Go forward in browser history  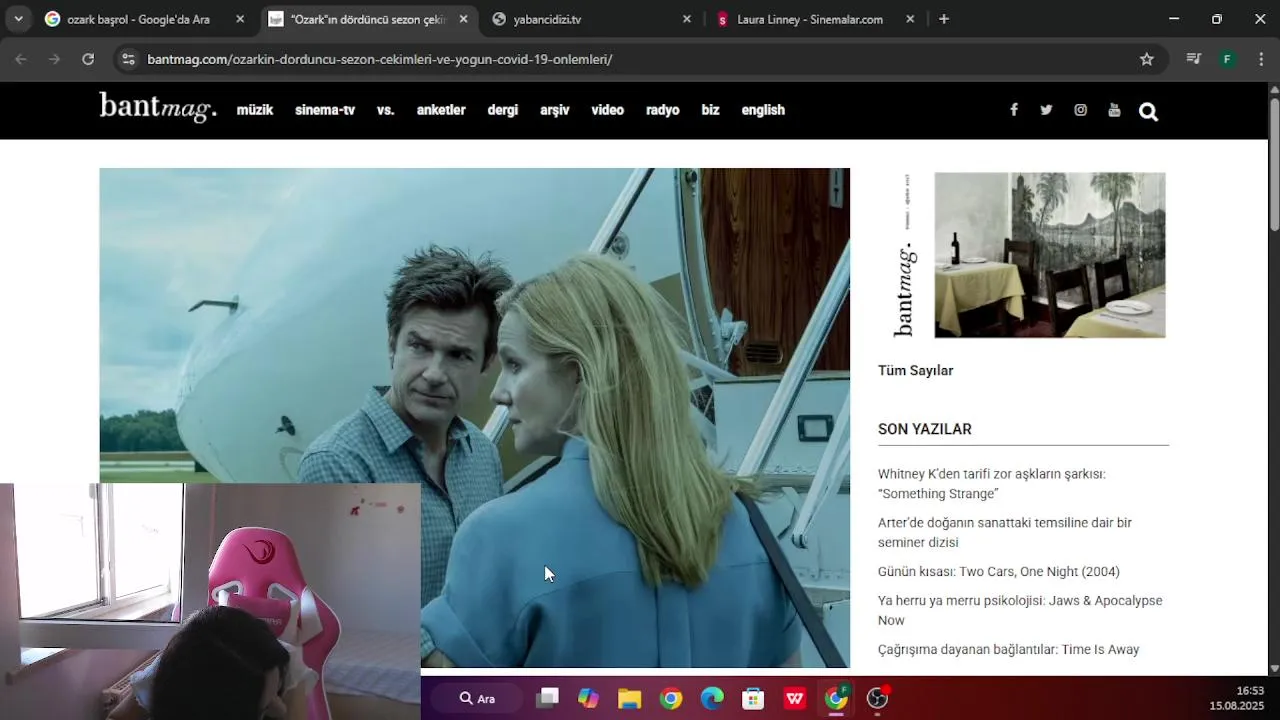(x=54, y=59)
